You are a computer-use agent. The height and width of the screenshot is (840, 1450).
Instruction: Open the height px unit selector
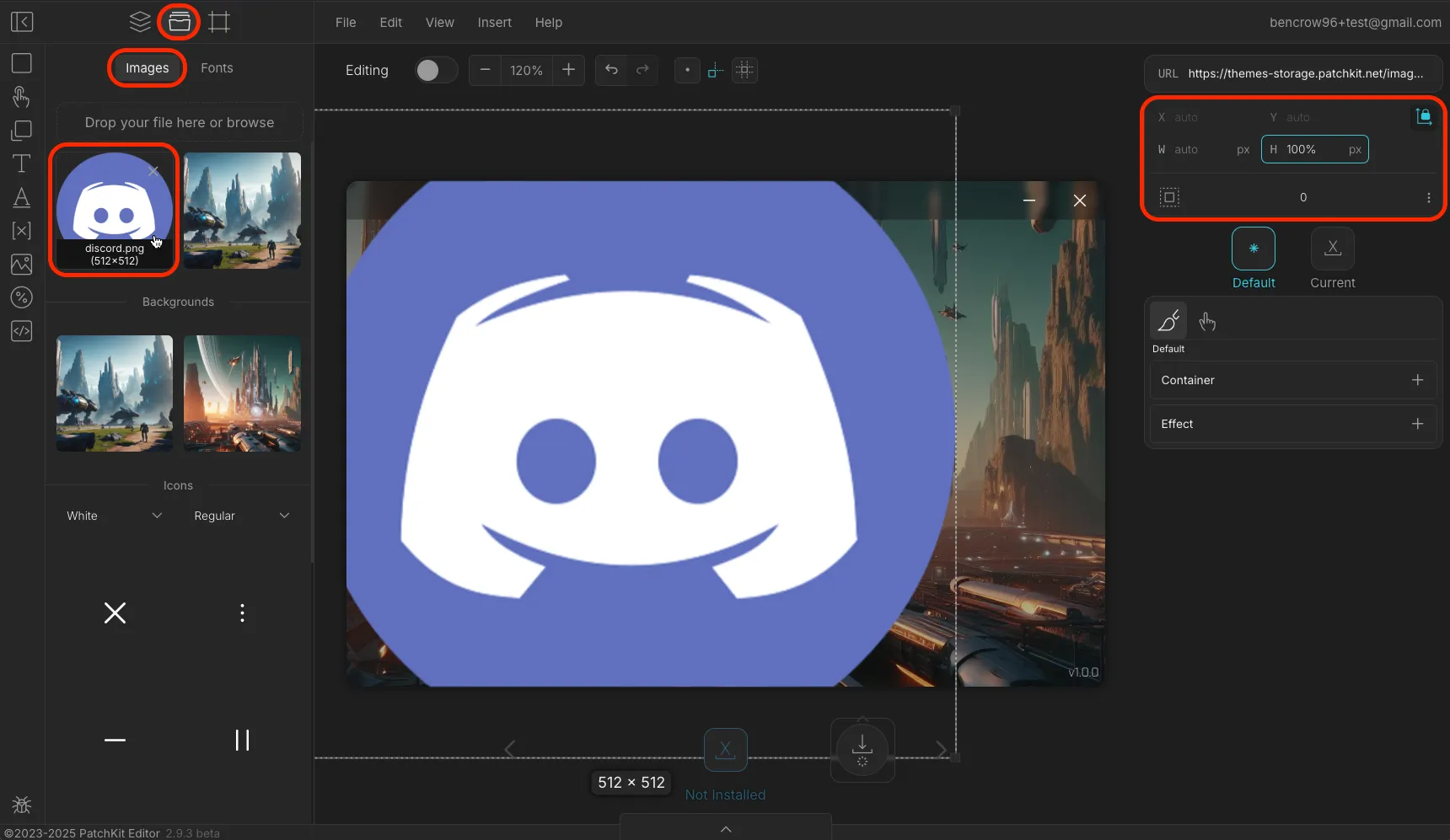tap(1355, 149)
